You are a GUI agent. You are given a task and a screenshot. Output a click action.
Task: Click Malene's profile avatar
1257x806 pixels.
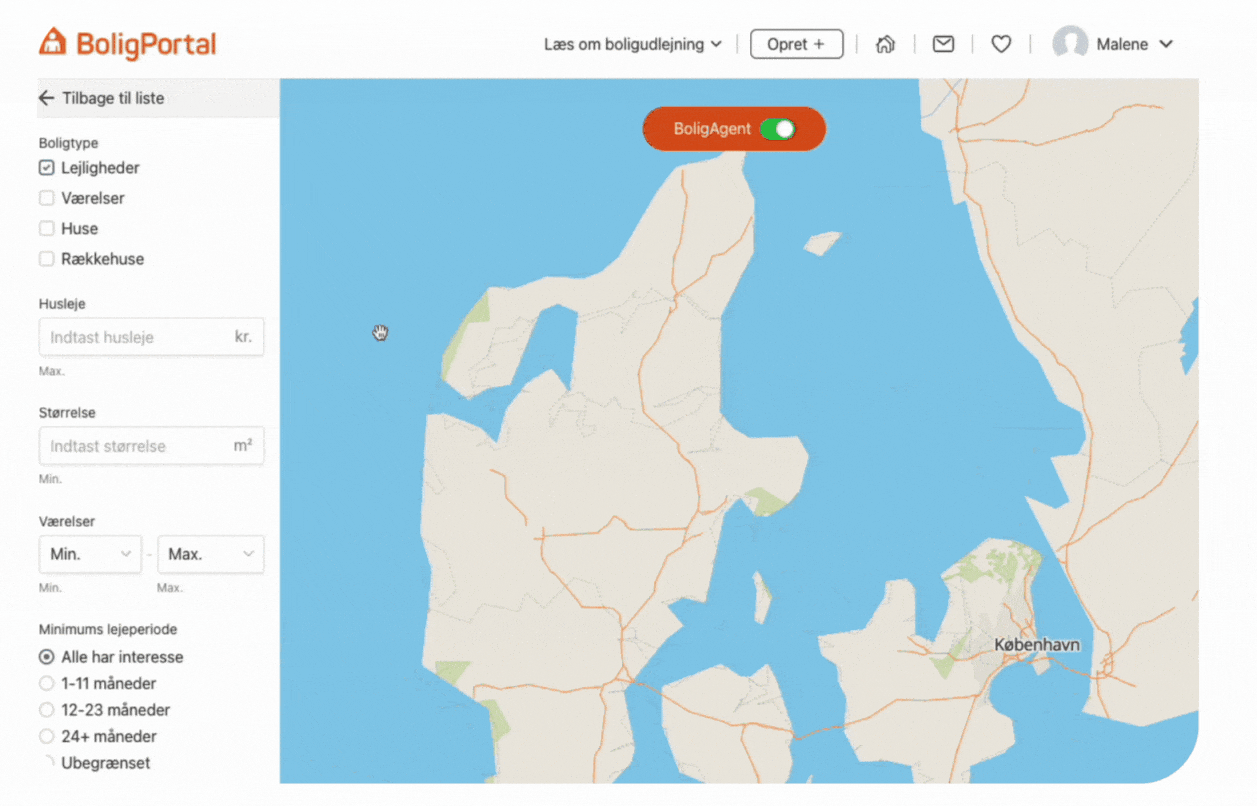pos(1070,44)
